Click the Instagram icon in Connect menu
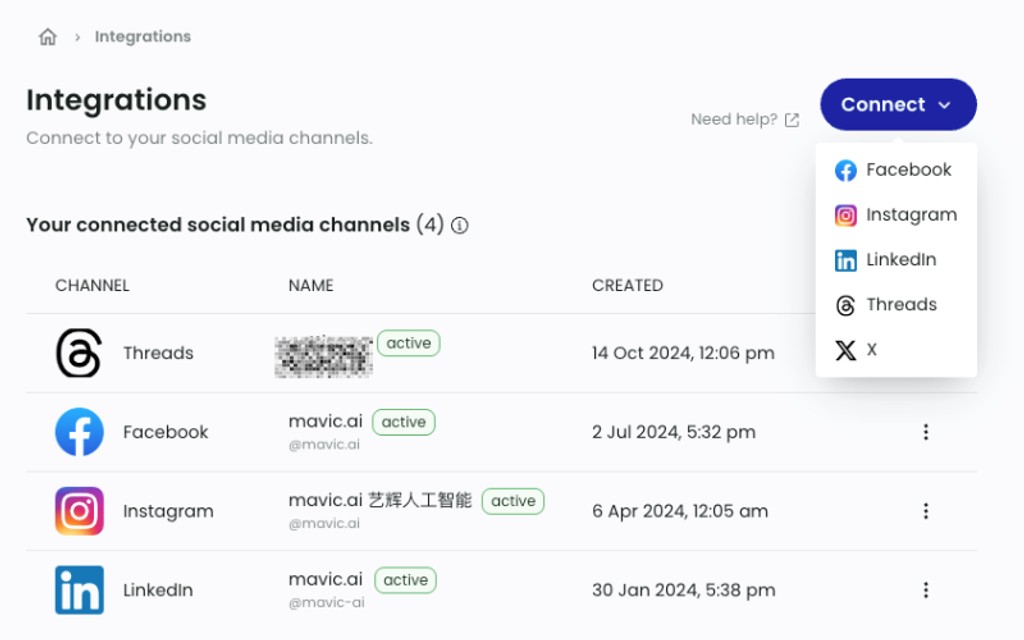The image size is (1024, 640). pos(846,216)
